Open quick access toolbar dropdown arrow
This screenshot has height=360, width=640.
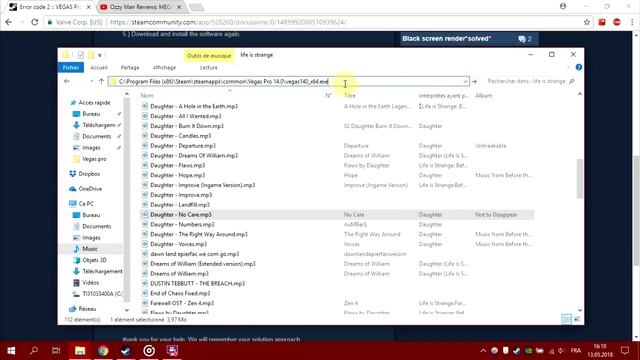tap(100, 55)
